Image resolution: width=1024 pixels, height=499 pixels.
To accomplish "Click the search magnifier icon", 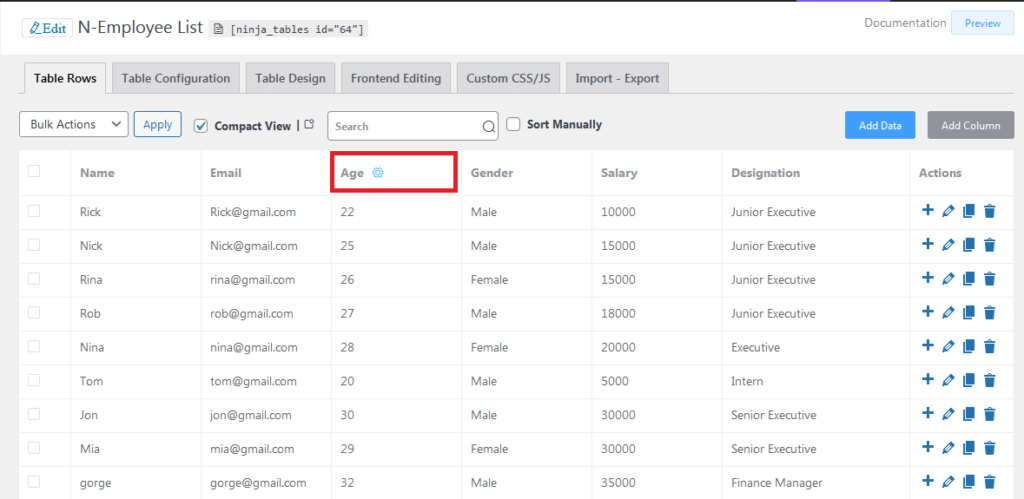I will tap(488, 127).
